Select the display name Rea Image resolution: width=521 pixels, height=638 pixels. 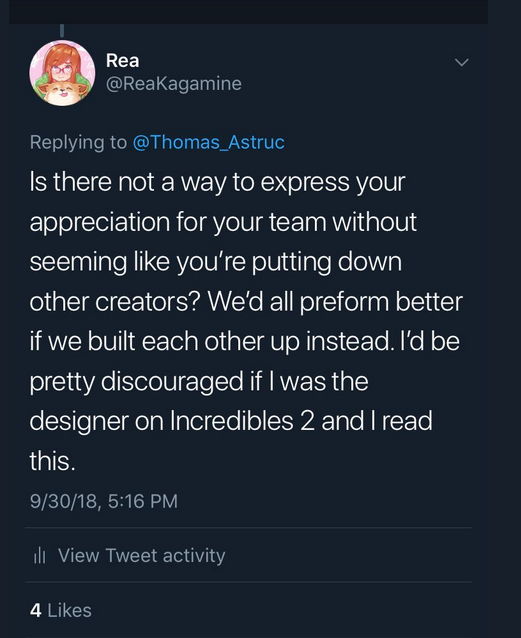click(123, 61)
